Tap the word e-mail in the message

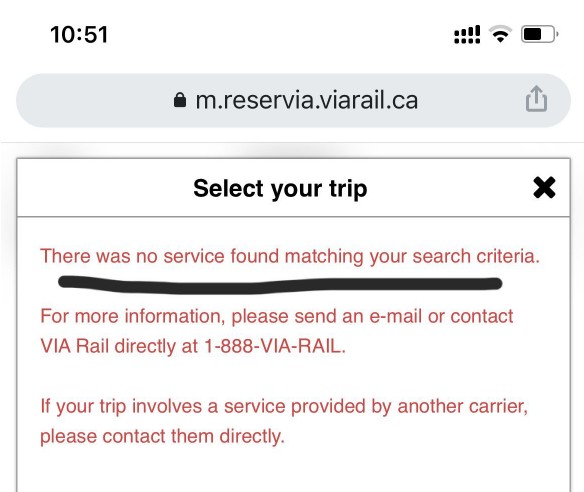tap(396, 317)
